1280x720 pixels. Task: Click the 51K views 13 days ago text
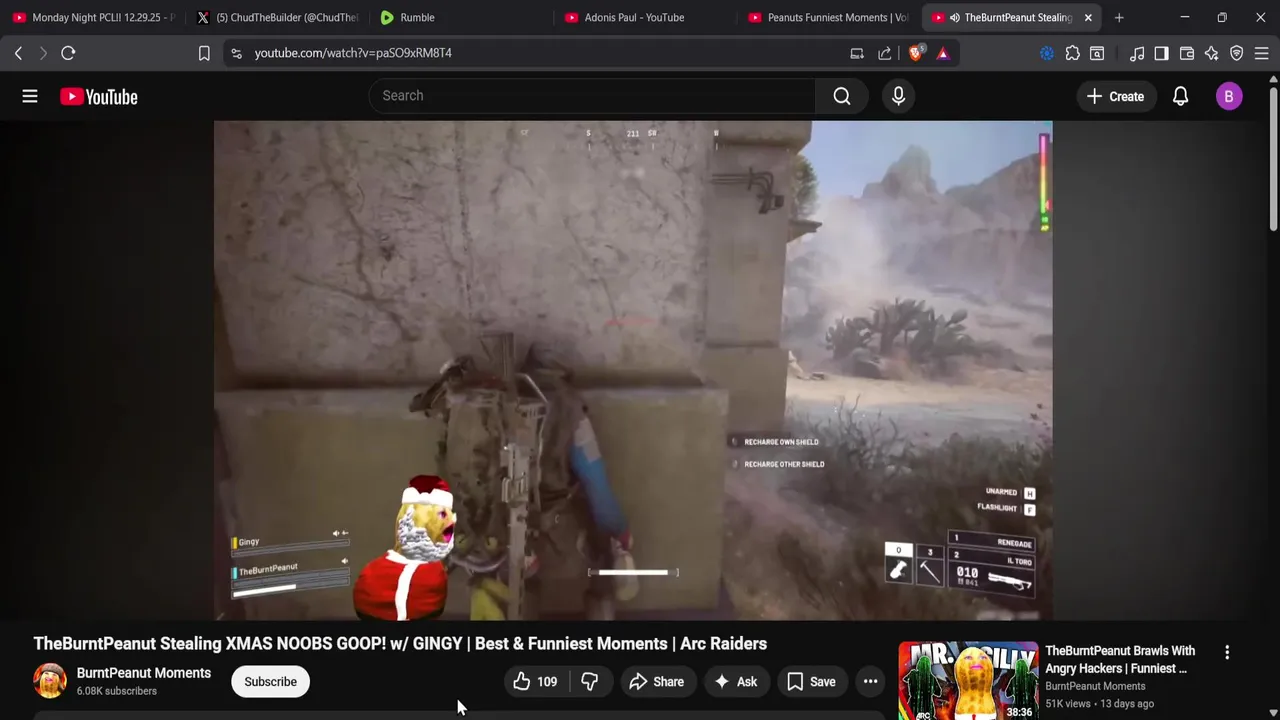[1099, 704]
